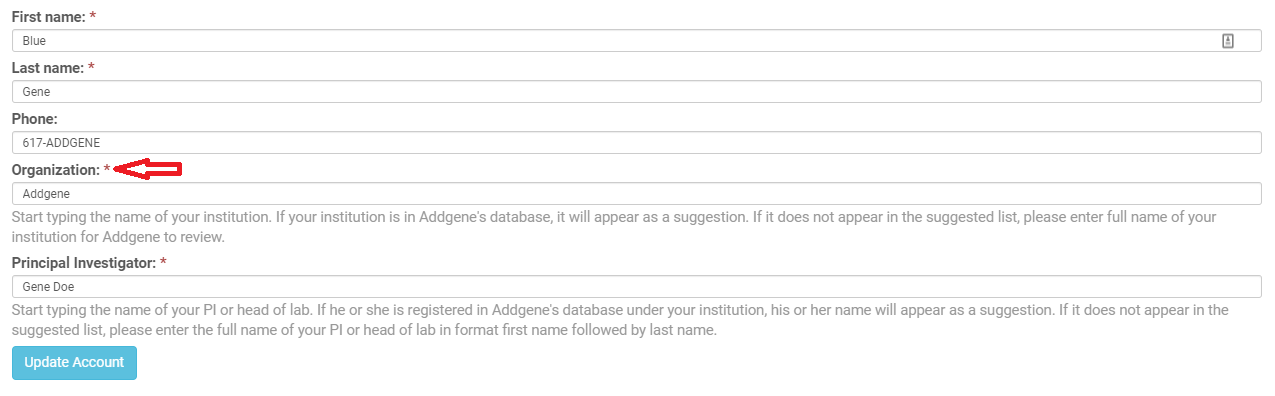
Task: Select the Phone label text
Action: 34,119
